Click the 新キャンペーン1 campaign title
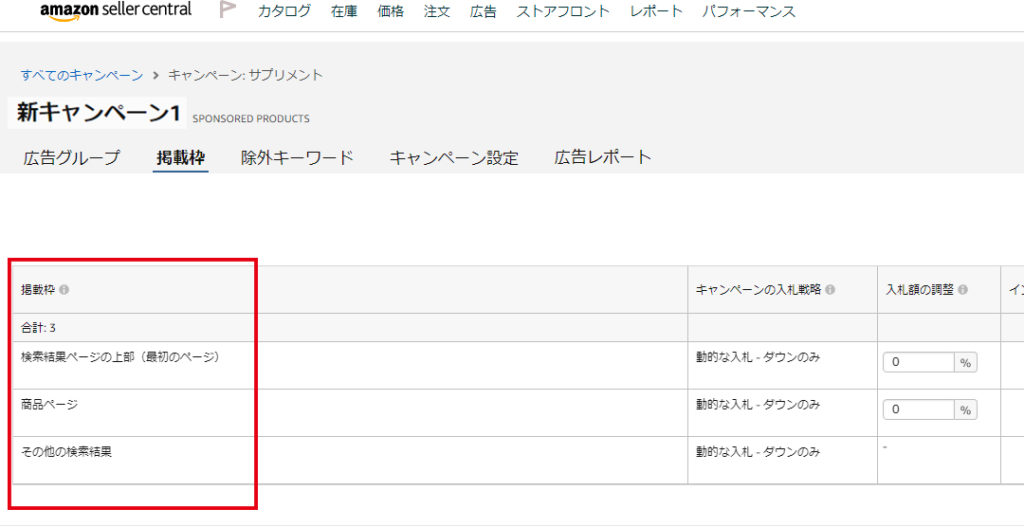Viewport: 1024px width, 527px height. click(x=98, y=112)
